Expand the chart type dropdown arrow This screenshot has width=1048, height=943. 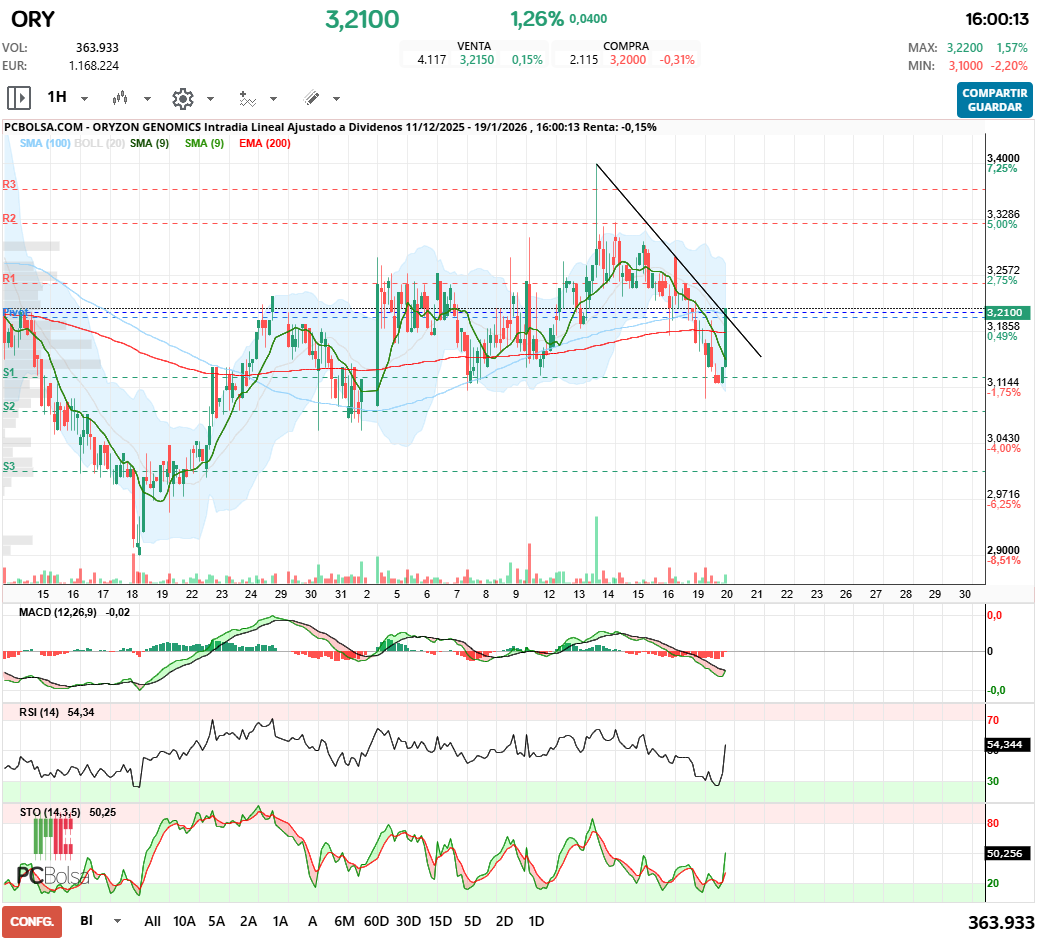(146, 98)
